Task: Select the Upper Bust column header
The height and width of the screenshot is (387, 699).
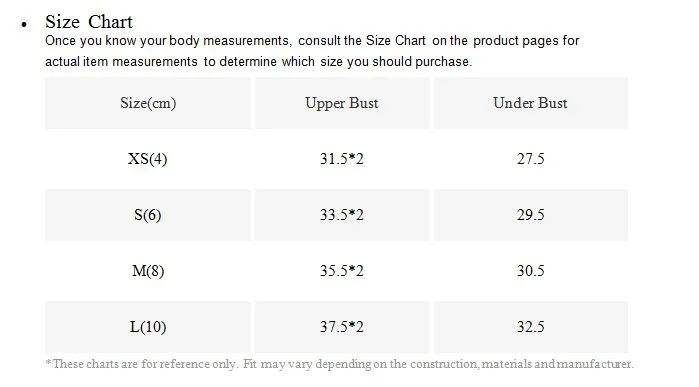Action: point(342,103)
